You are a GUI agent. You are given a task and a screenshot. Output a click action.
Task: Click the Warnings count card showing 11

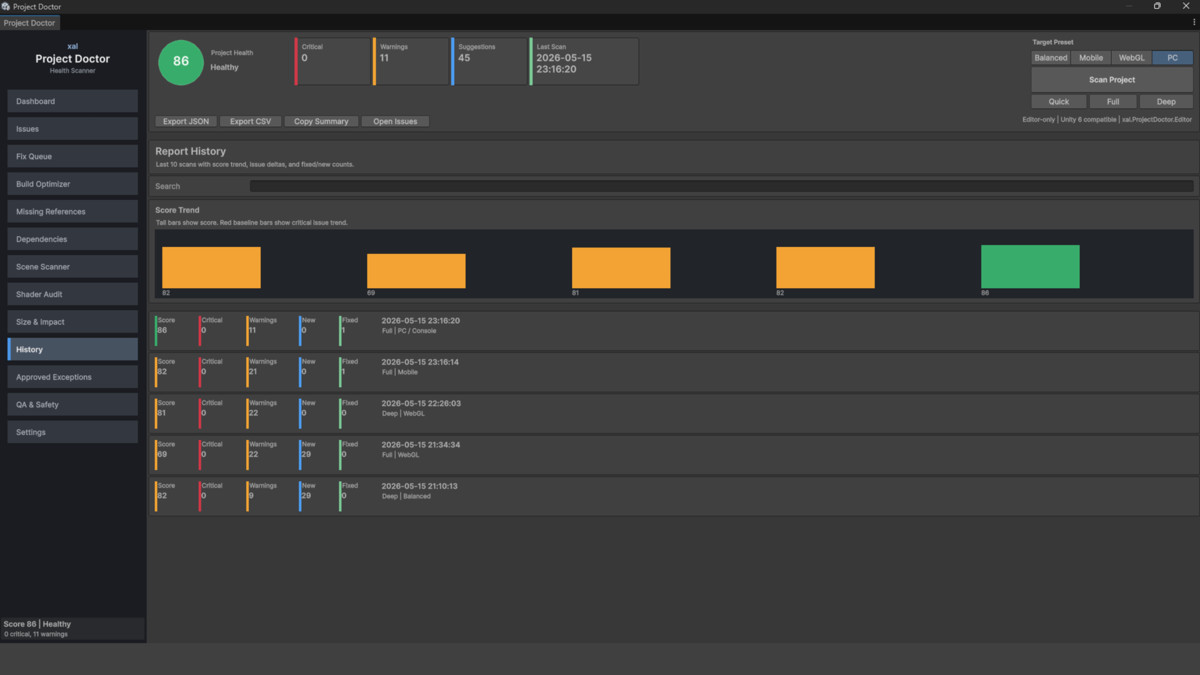click(x=410, y=61)
